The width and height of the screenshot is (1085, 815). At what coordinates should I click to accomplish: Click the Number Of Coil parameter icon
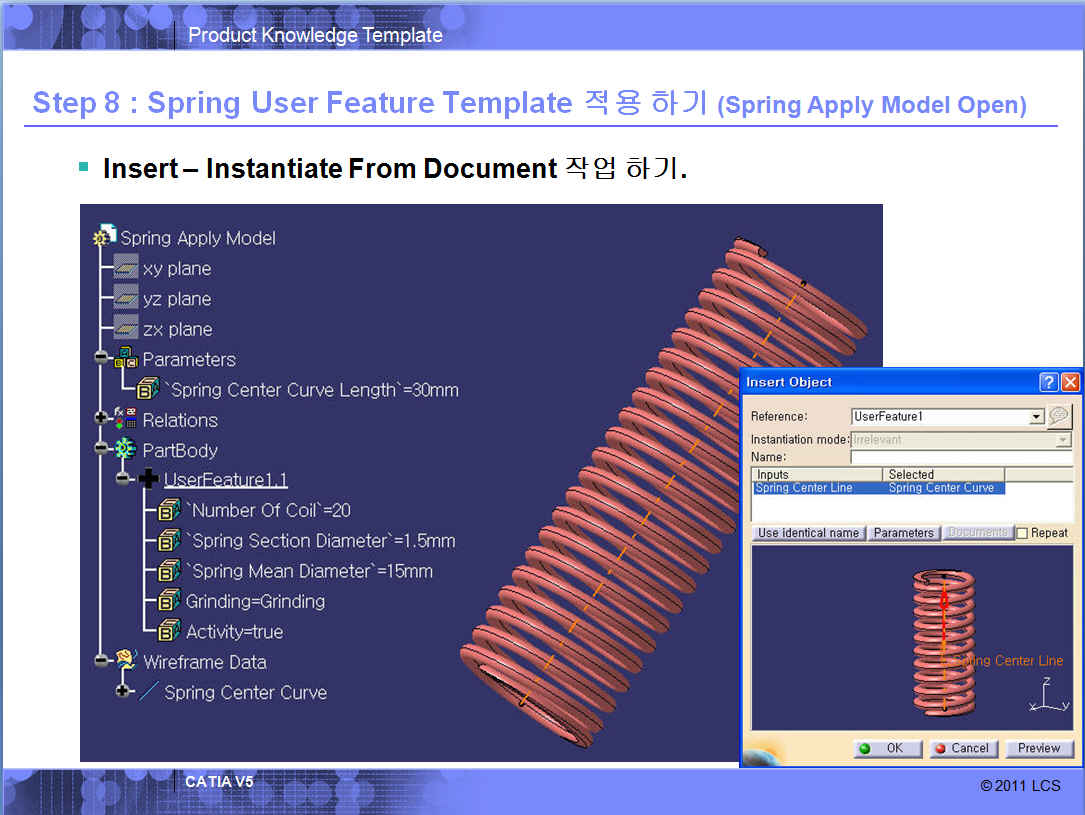(x=170, y=510)
